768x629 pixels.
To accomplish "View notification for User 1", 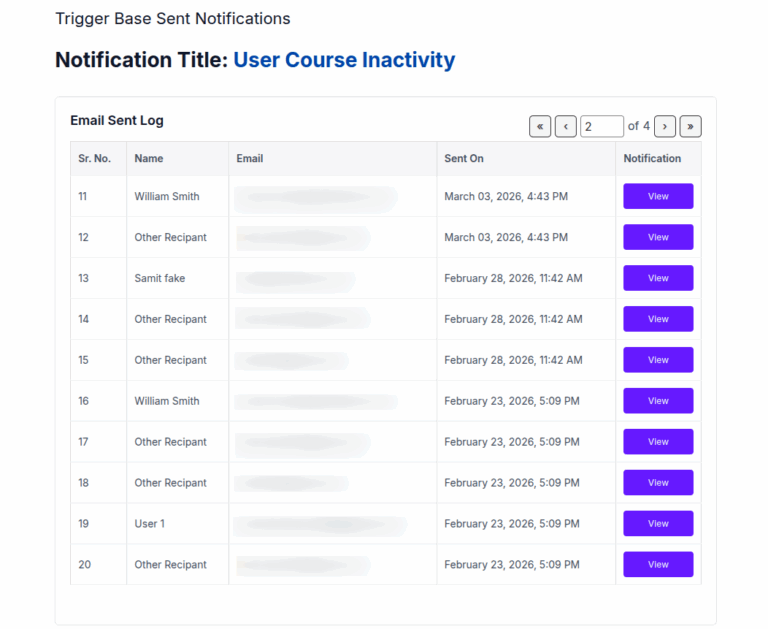I will [658, 523].
